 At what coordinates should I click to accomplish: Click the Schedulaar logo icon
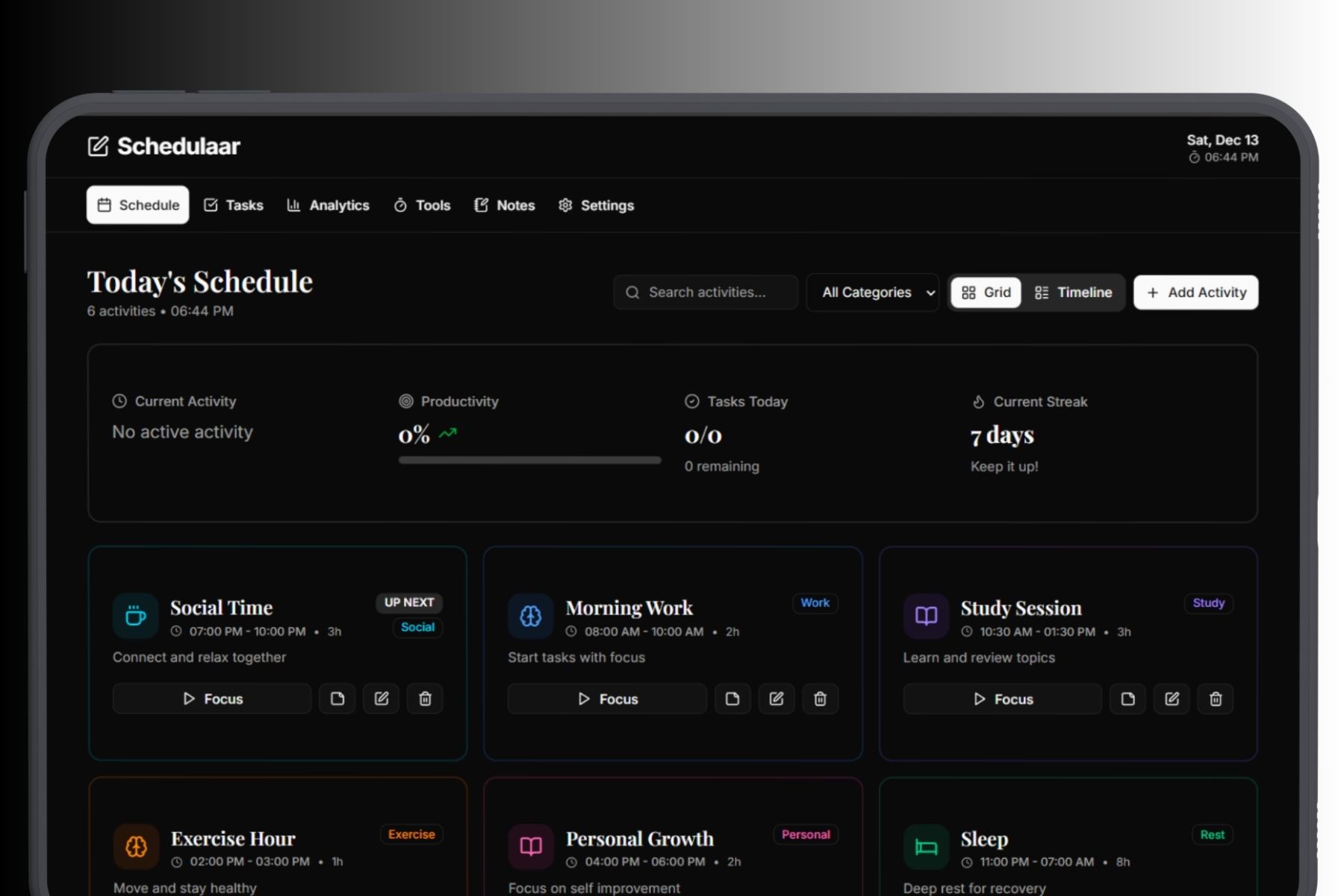click(x=98, y=146)
